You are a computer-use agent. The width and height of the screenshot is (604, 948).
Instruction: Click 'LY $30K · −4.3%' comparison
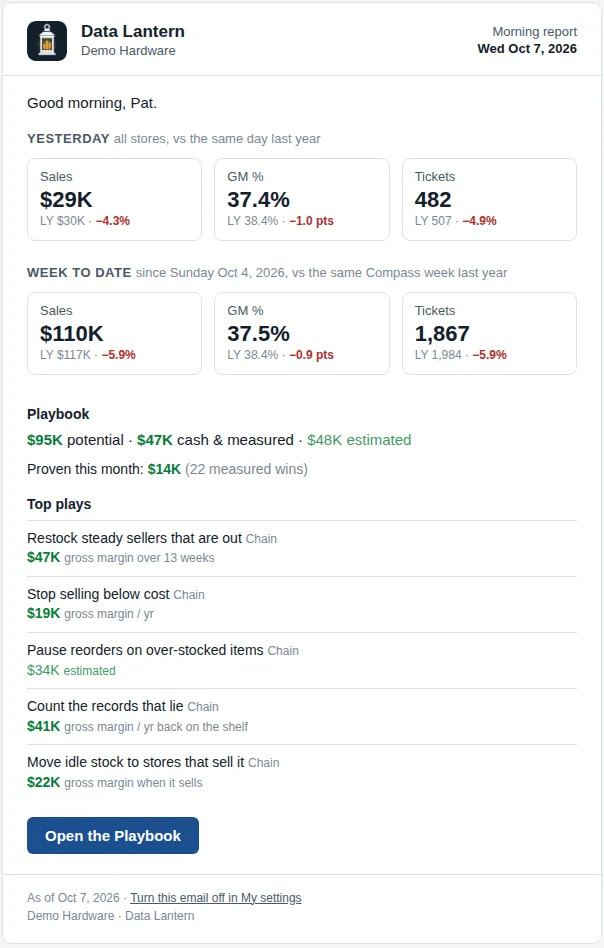(x=85, y=221)
